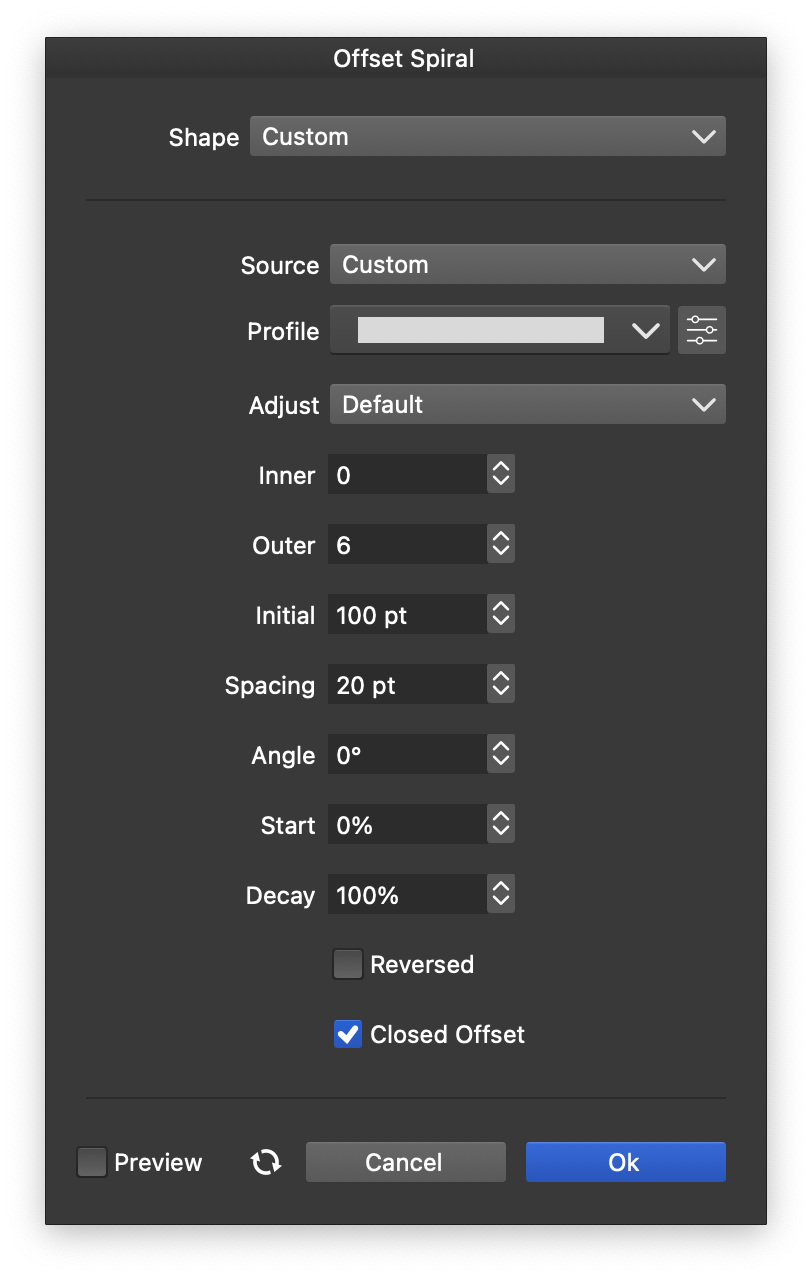Uncheck the Closed Offset checkbox
This screenshot has width=812, height=1278.
(x=347, y=1035)
